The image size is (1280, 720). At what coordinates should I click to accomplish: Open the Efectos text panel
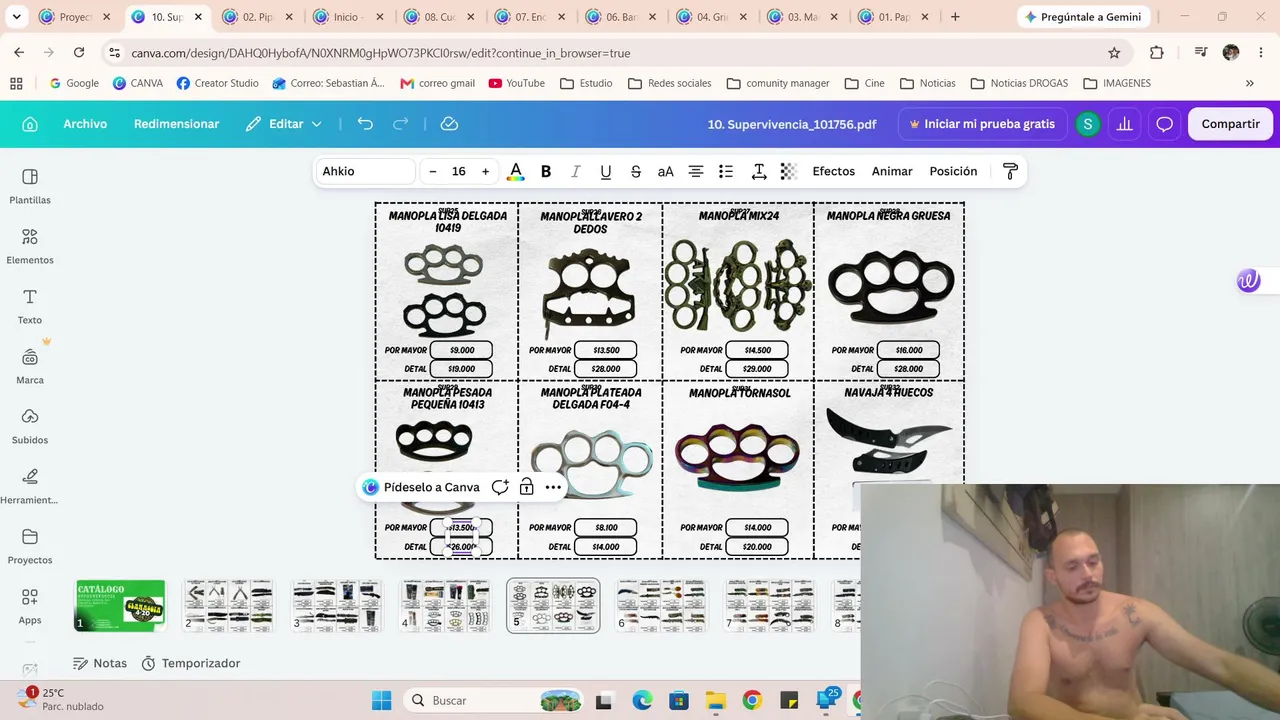point(834,172)
